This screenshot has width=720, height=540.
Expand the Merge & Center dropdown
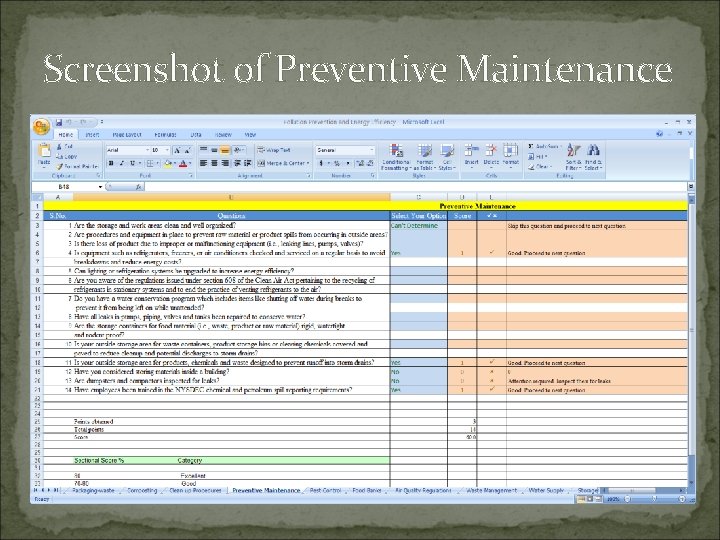(308, 163)
